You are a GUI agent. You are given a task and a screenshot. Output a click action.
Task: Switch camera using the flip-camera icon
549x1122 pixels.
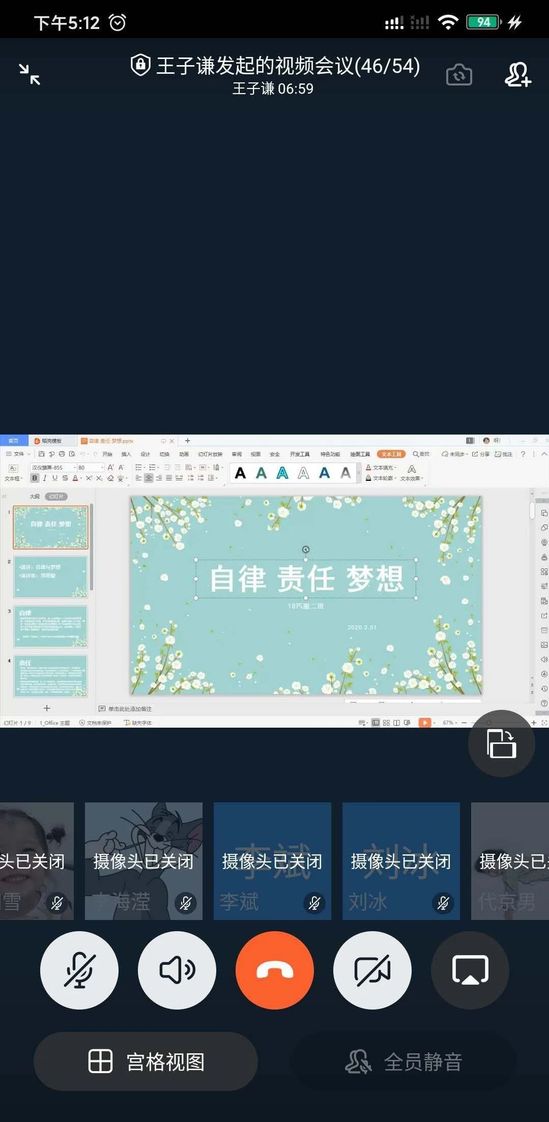tap(459, 74)
